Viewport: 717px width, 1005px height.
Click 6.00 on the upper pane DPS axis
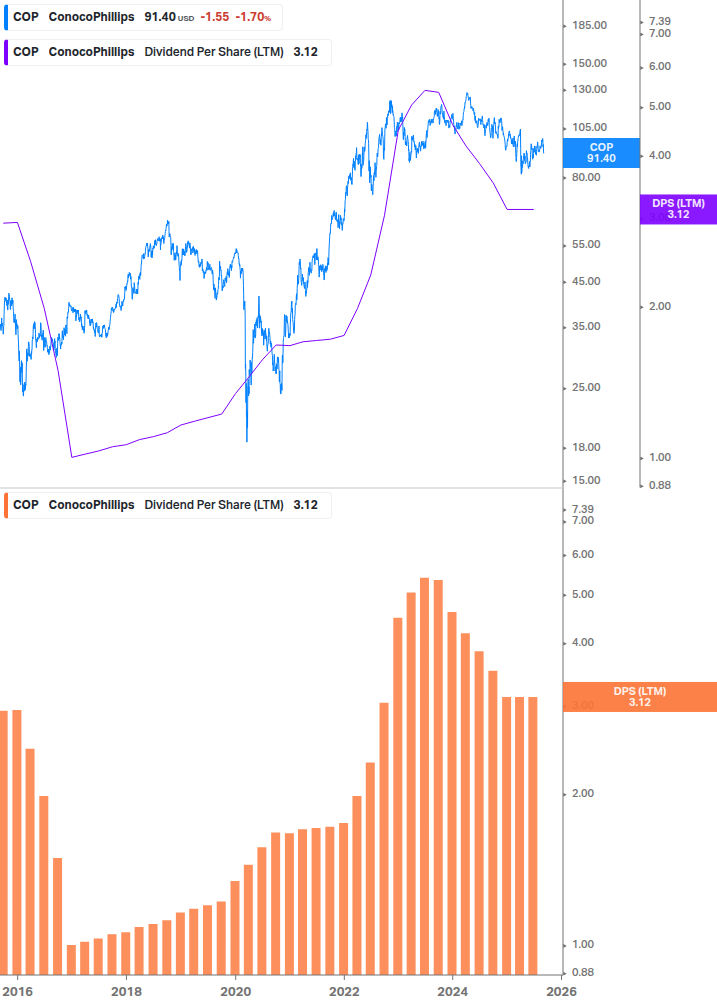point(660,67)
